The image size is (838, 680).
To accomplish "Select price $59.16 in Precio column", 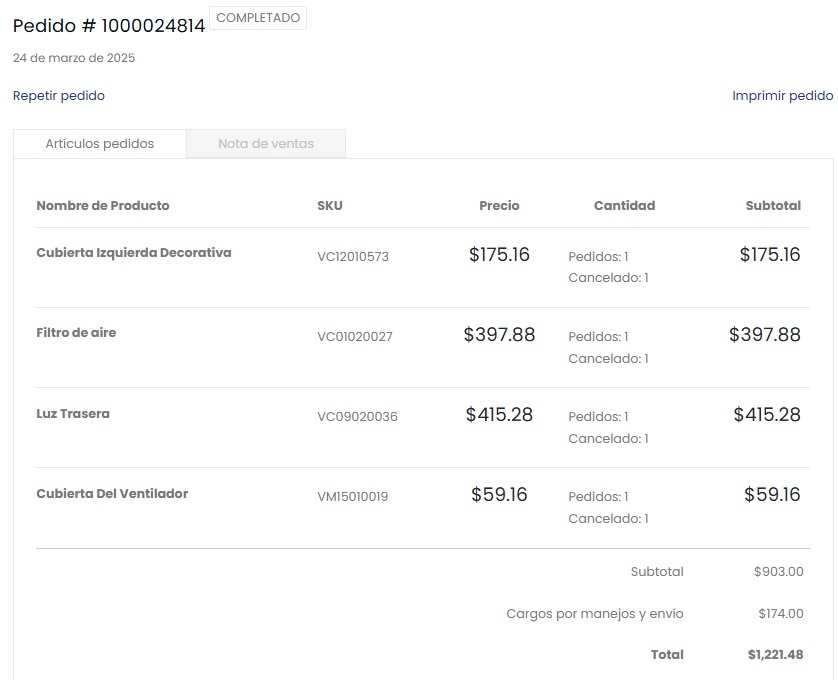I will pos(499,494).
